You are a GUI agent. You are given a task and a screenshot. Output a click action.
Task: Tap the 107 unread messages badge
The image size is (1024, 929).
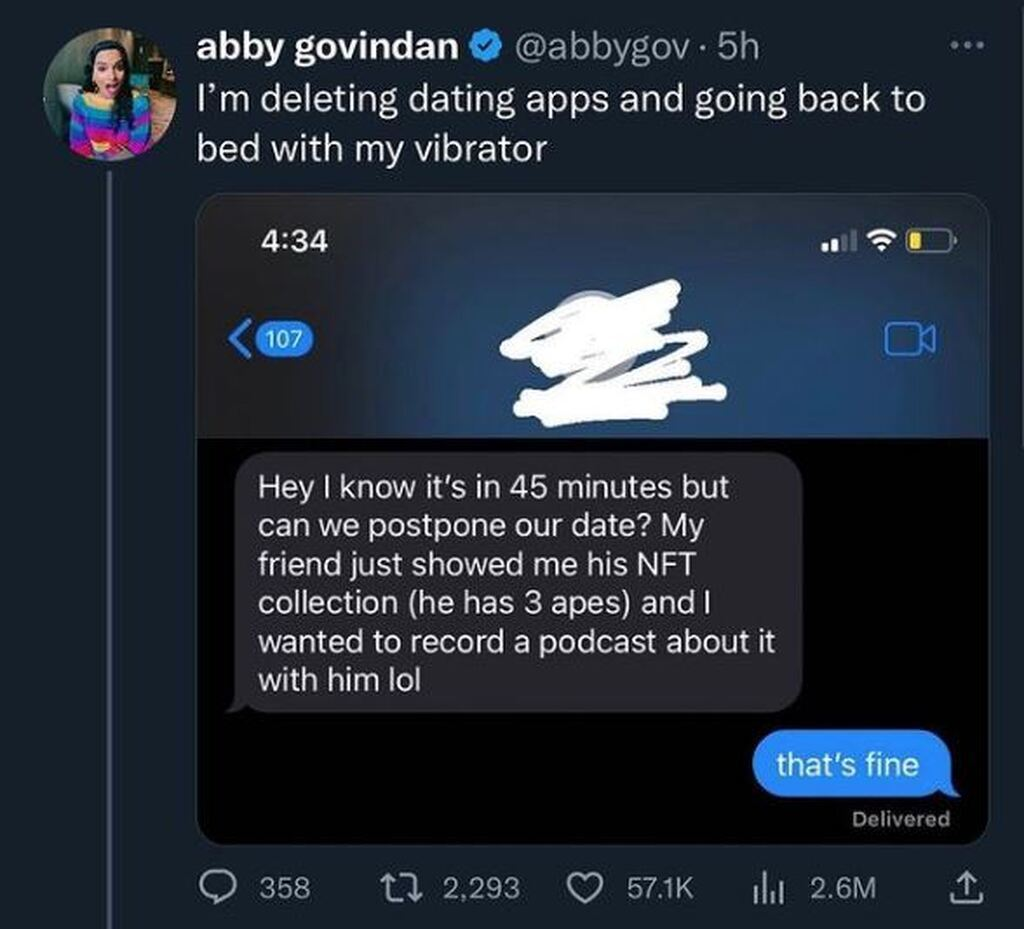pyautogui.click(x=284, y=339)
